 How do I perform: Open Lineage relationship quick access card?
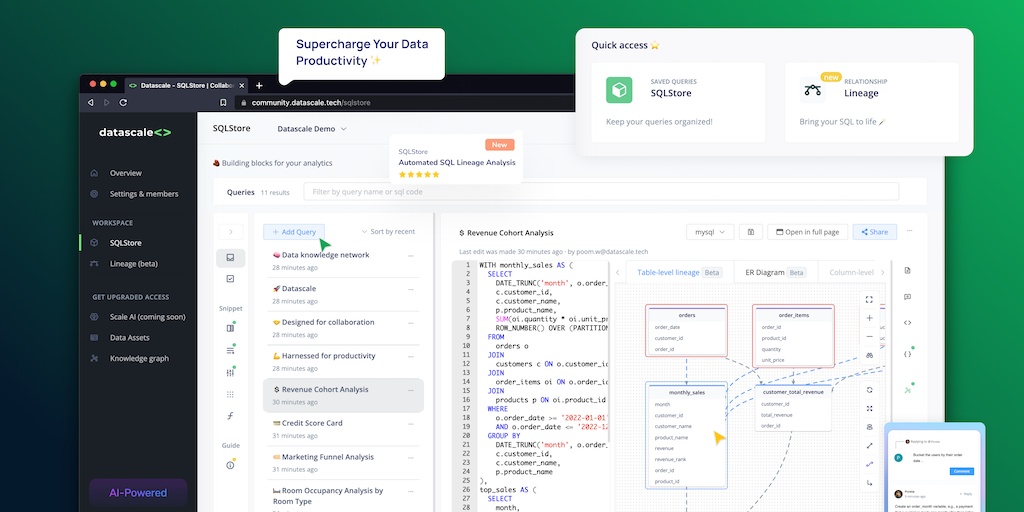[871, 103]
